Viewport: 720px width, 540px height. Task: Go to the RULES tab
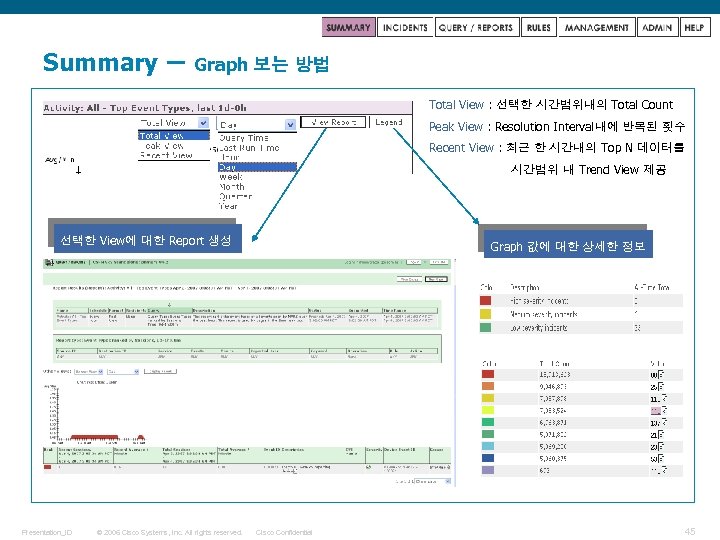[539, 28]
